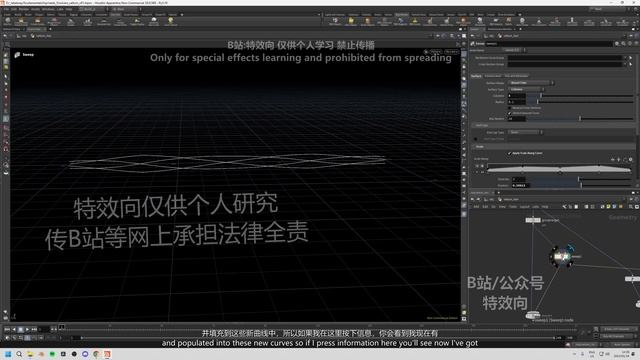Screen dimensions: 640x360
Task: Open the Build desktop selector dropdown
Action: 93,9
